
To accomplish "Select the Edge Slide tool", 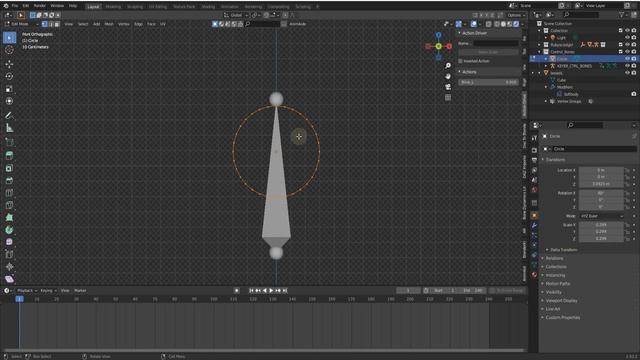I will tap(9, 254).
